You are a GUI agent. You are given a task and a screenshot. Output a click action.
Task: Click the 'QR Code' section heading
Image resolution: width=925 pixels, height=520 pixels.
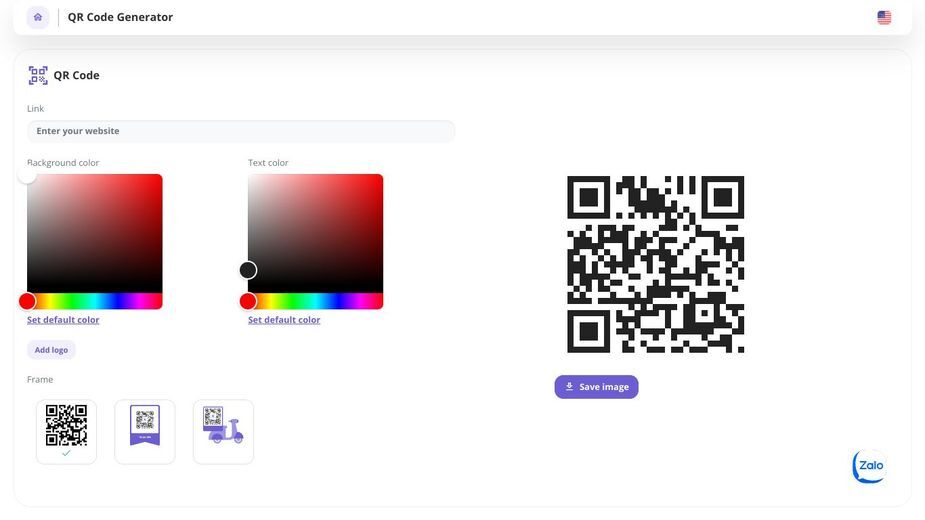click(76, 76)
